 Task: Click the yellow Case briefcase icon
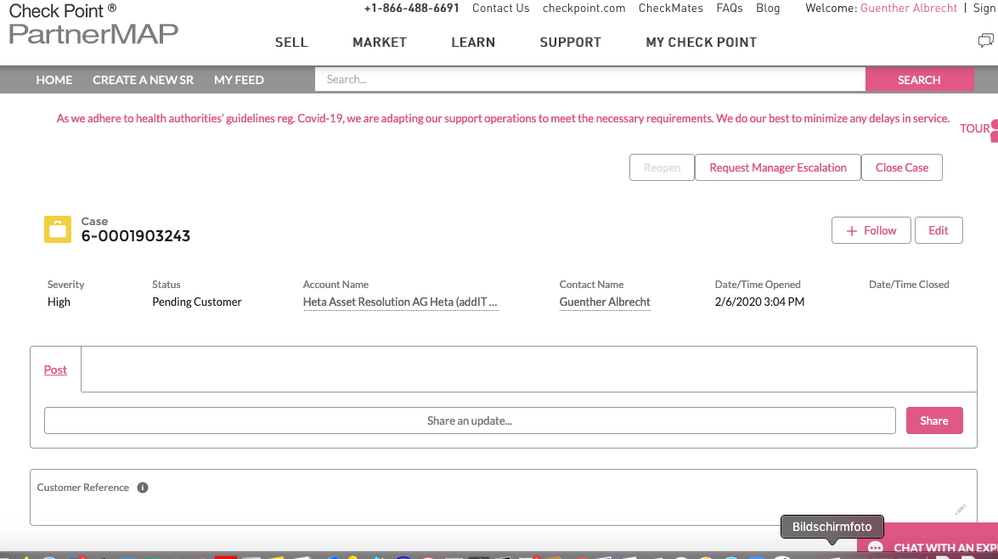tap(57, 230)
